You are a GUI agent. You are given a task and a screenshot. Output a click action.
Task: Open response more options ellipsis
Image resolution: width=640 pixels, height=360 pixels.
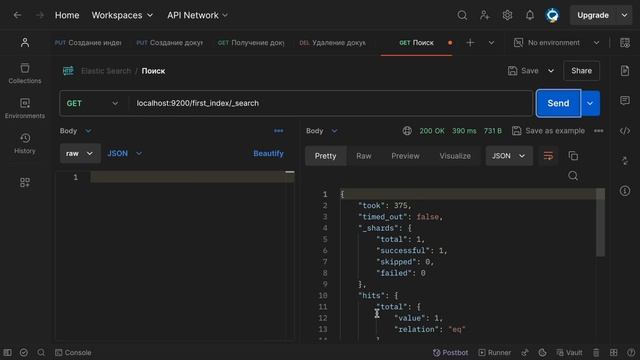point(598,131)
